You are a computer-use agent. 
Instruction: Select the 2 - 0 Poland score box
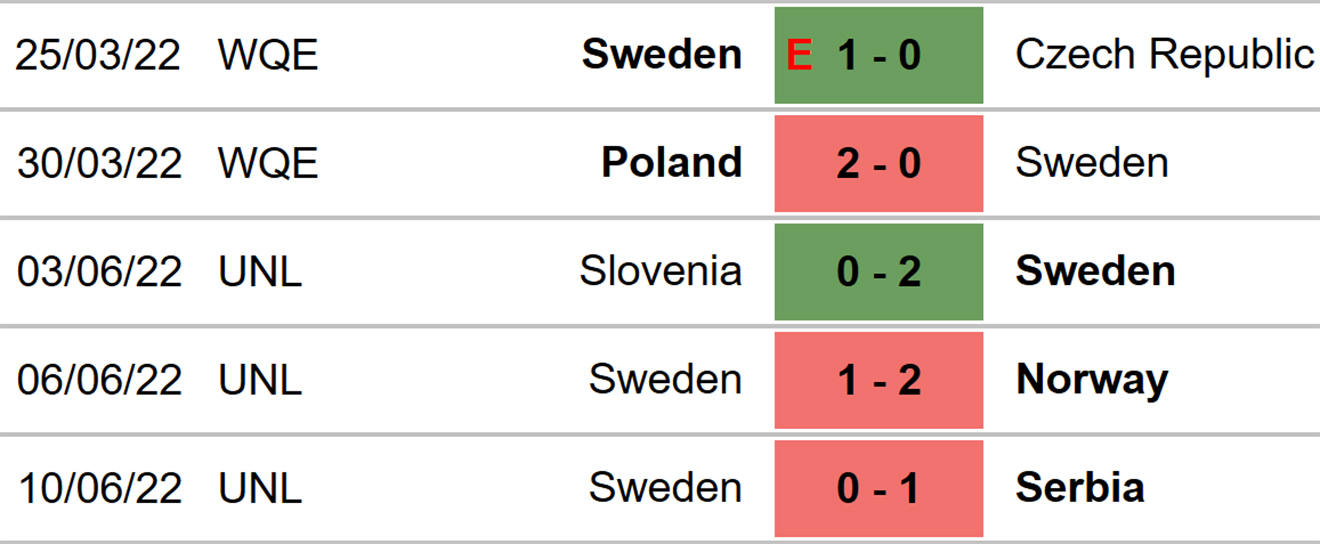[878, 163]
